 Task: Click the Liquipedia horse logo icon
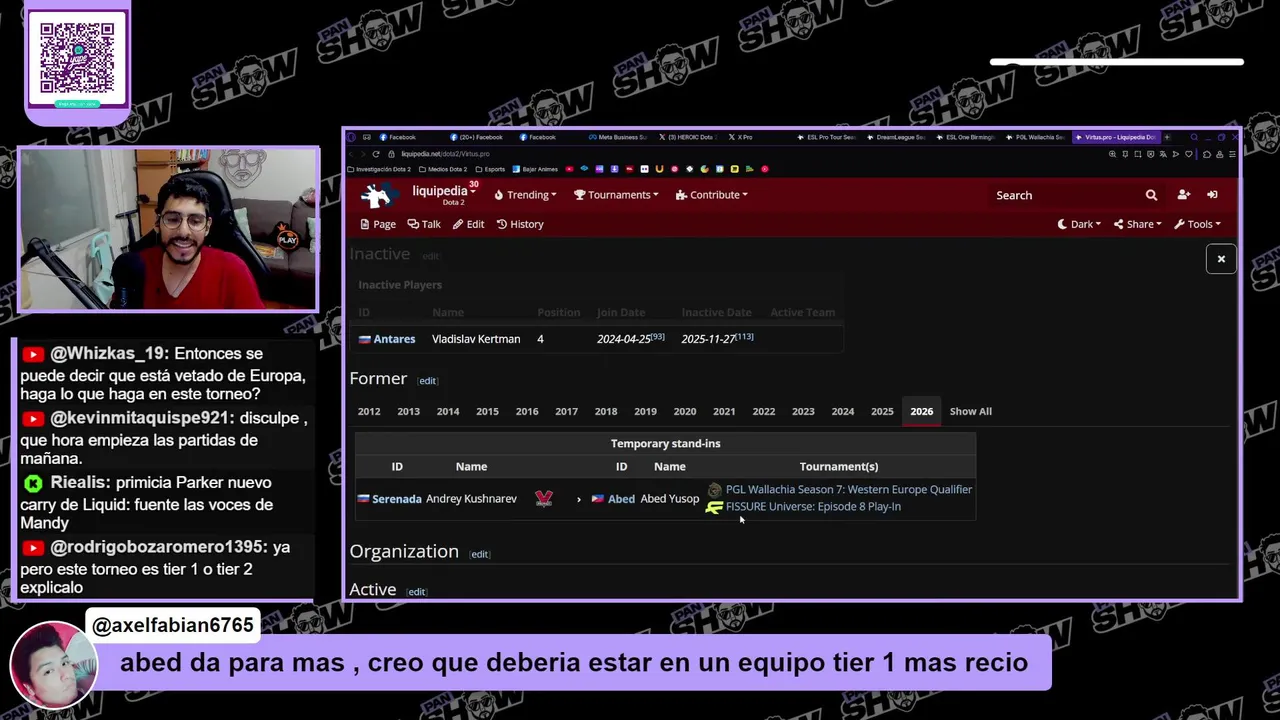click(x=378, y=195)
